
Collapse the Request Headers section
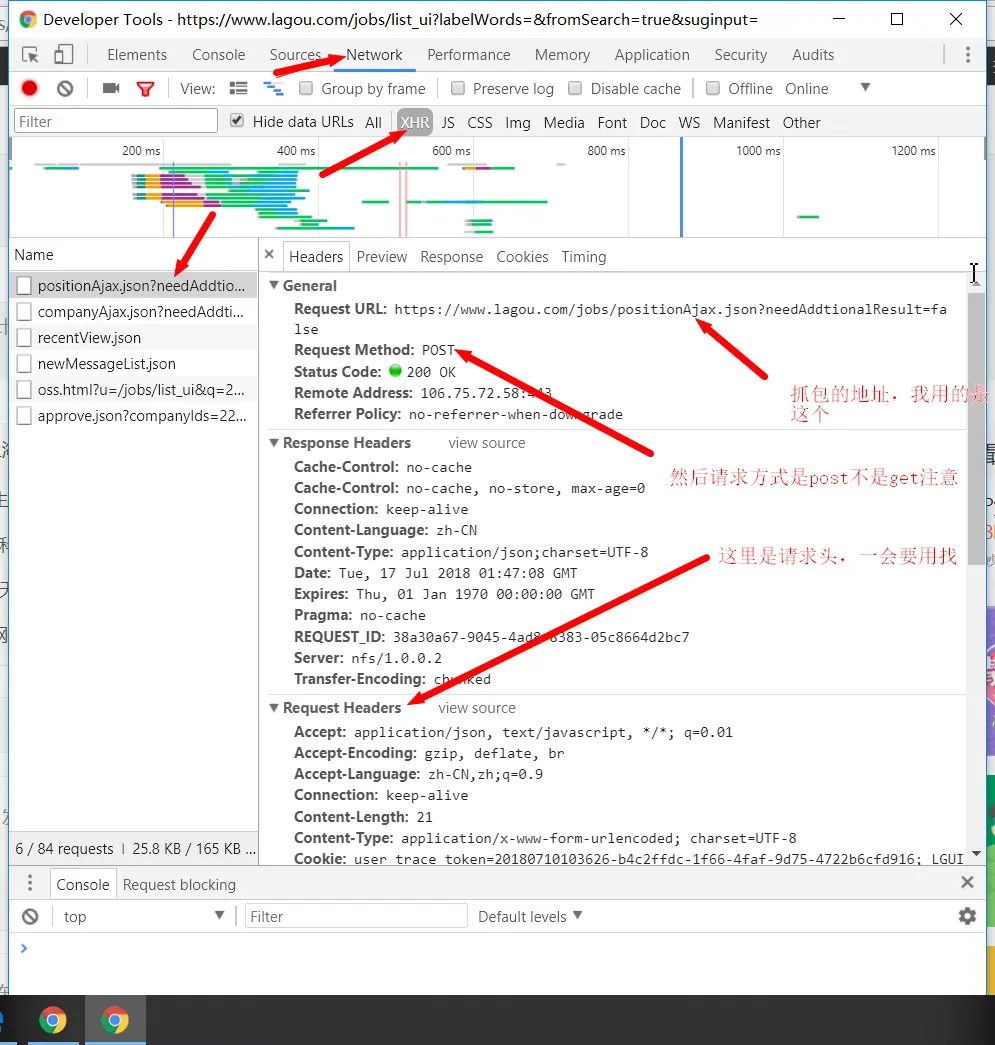274,707
